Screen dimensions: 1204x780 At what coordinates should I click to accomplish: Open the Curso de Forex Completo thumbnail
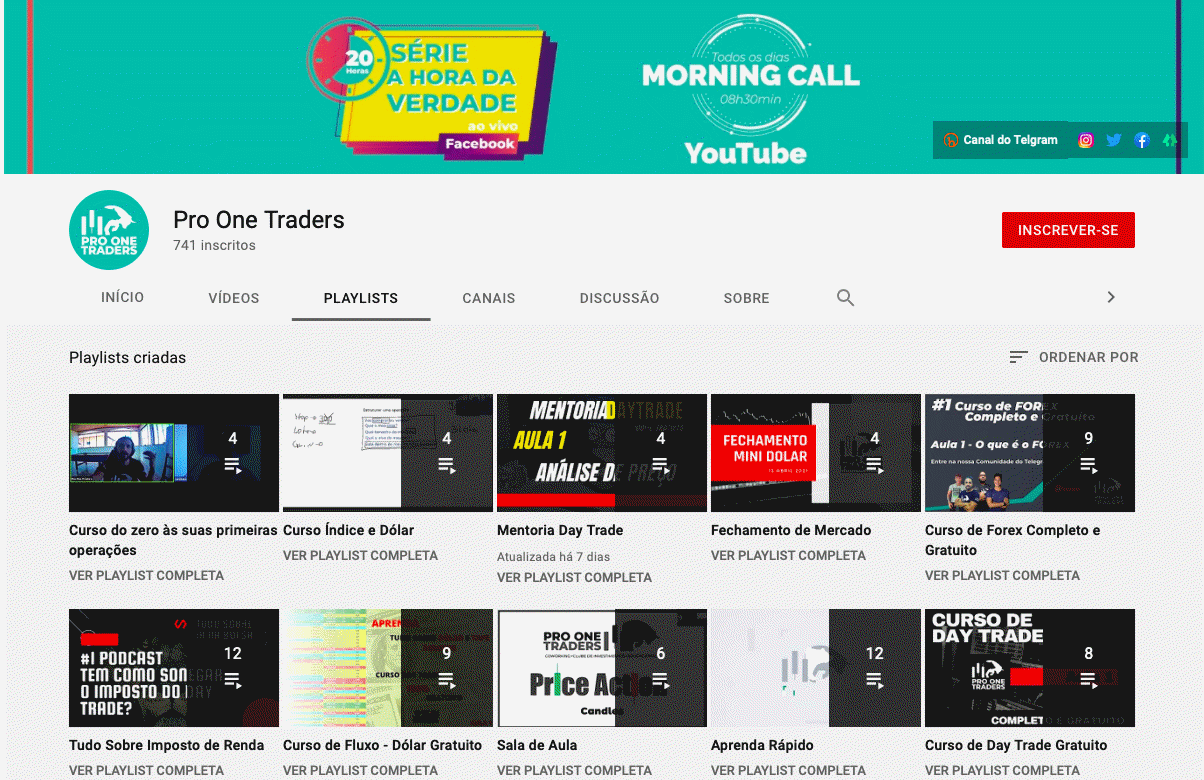pyautogui.click(x=1030, y=453)
